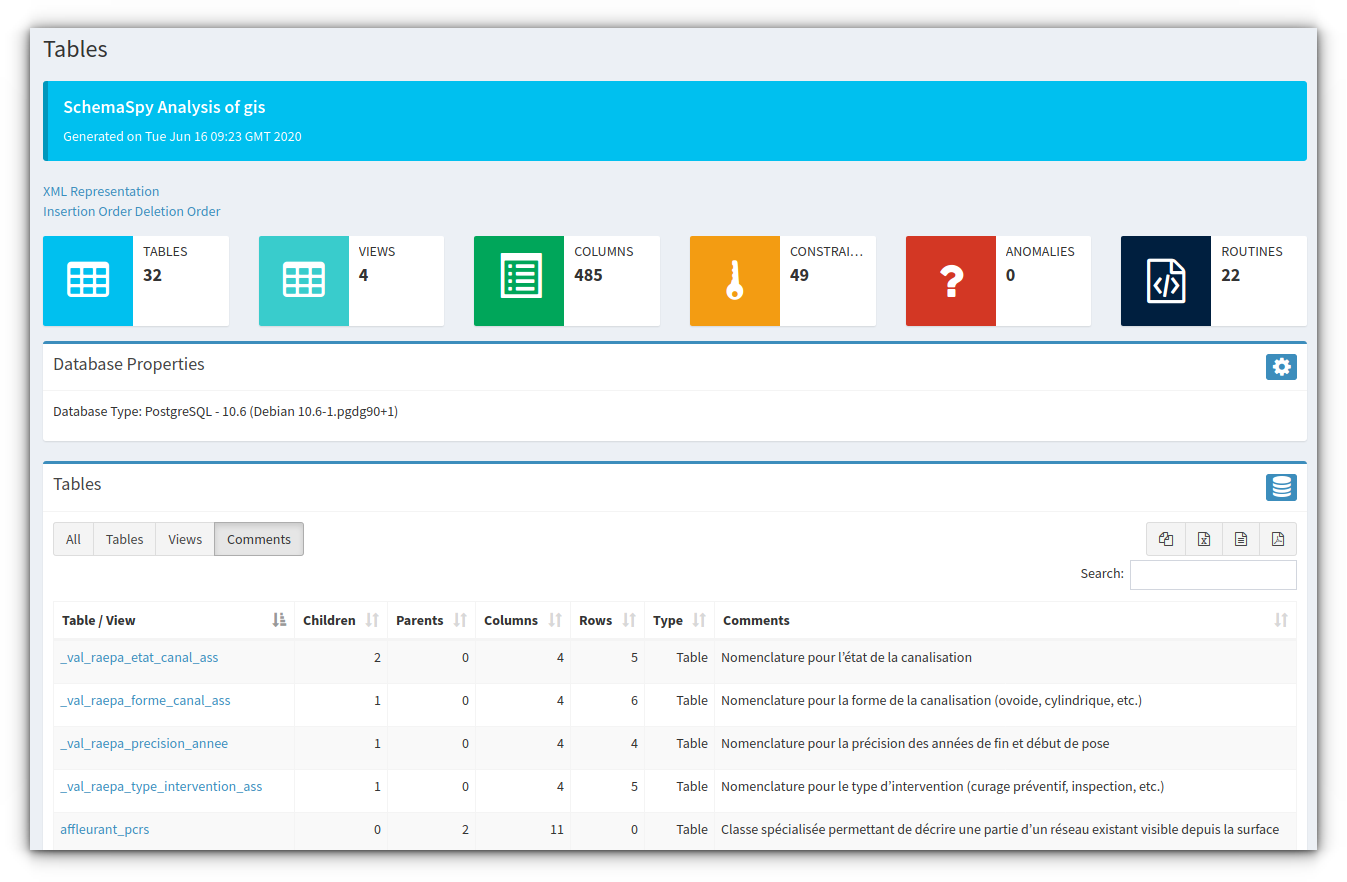Image resolution: width=1347 pixels, height=882 pixels.
Task: Click Rows value 6 in _val_raepa_forme_canal_ass row
Action: [x=634, y=700]
